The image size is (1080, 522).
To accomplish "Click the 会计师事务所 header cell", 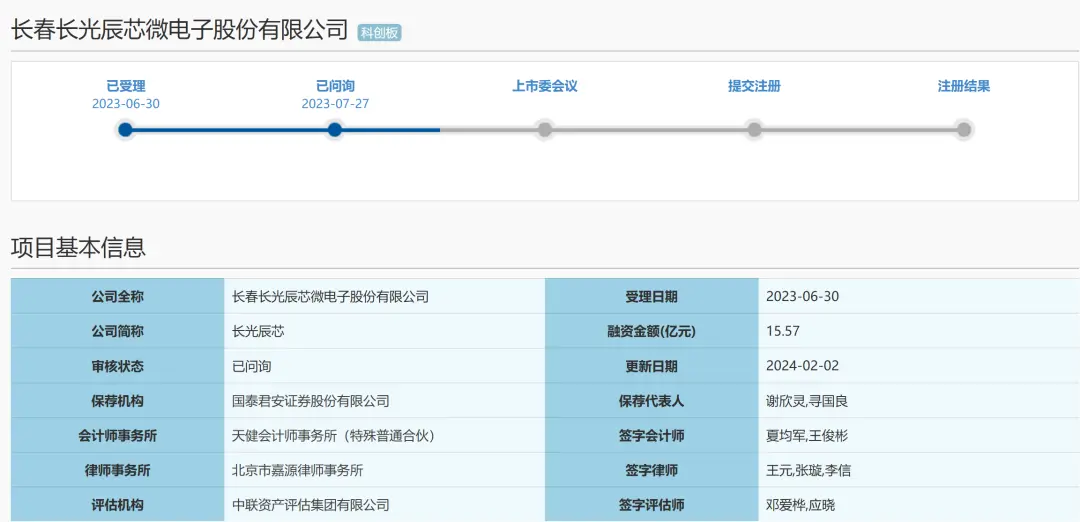I will pyautogui.click(x=118, y=435).
